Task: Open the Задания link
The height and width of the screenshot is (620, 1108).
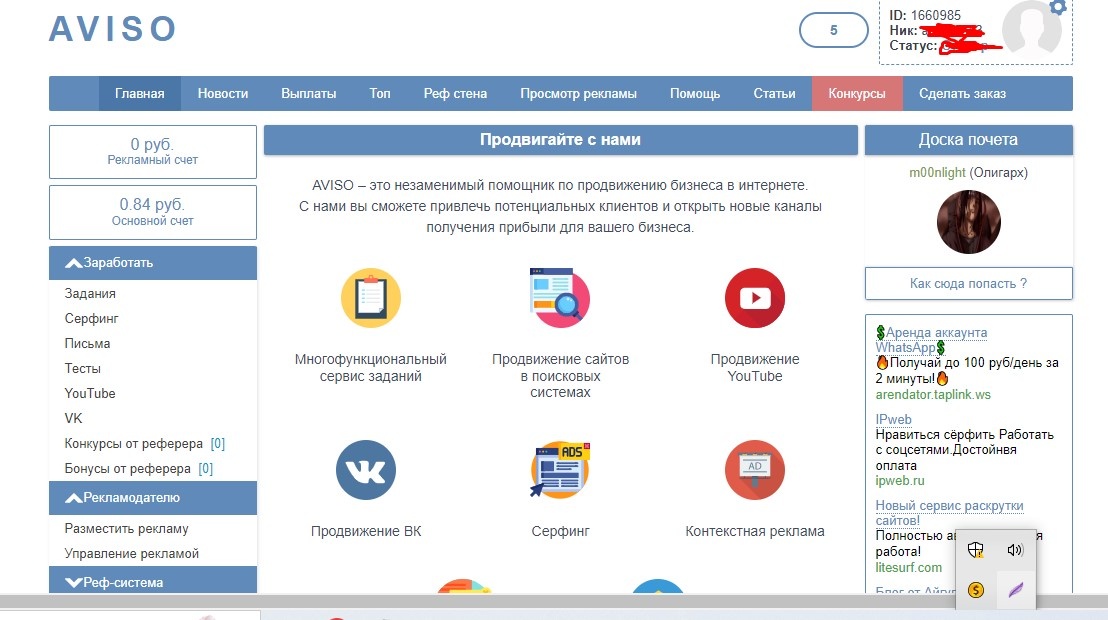Action: coord(90,293)
